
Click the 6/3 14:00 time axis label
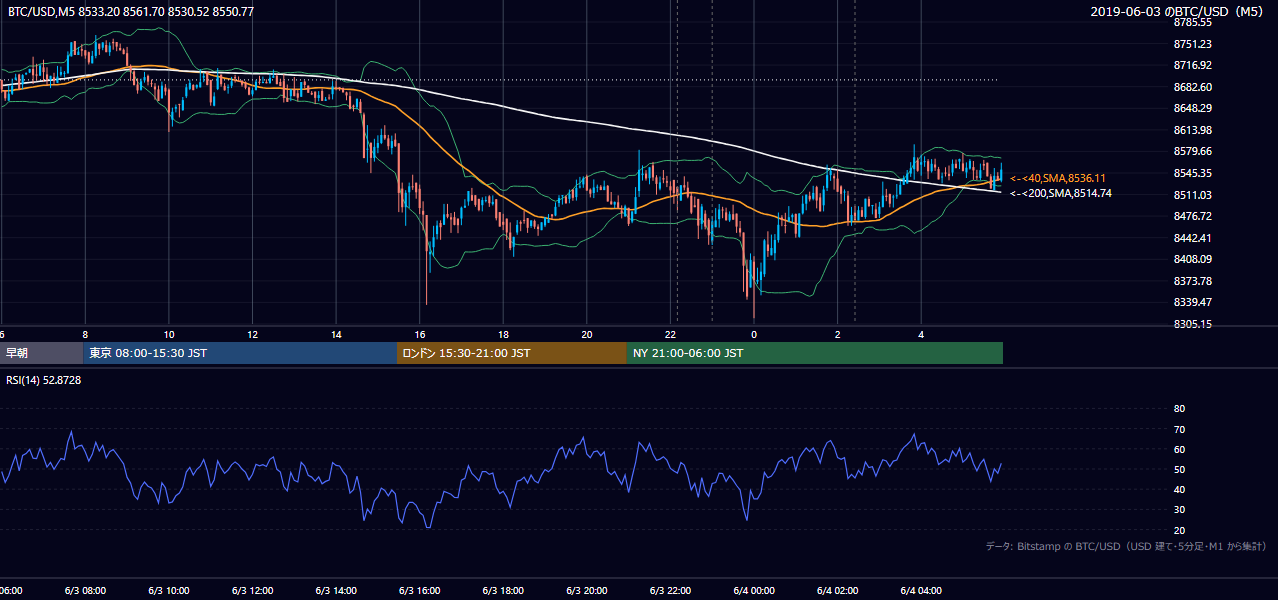tap(336, 591)
